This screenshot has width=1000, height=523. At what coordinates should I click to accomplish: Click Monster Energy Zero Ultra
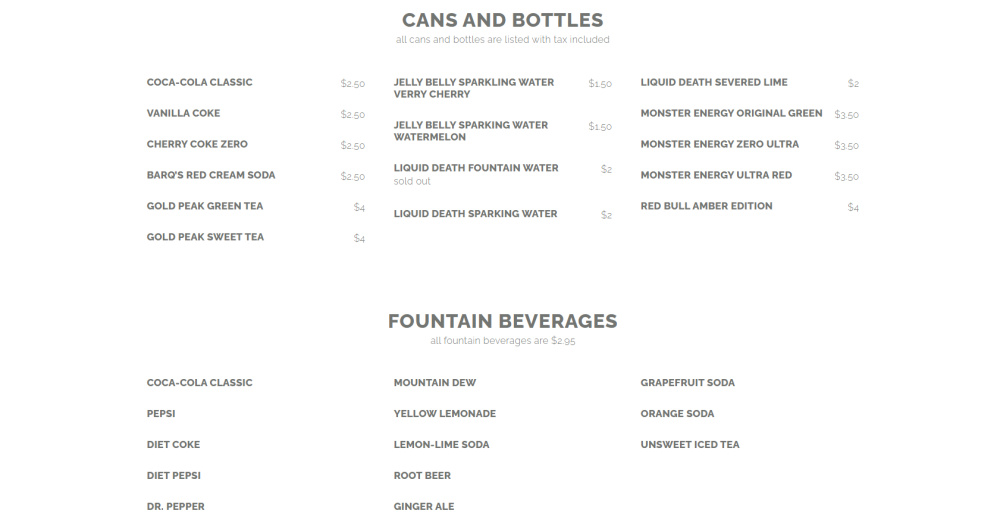tap(719, 144)
